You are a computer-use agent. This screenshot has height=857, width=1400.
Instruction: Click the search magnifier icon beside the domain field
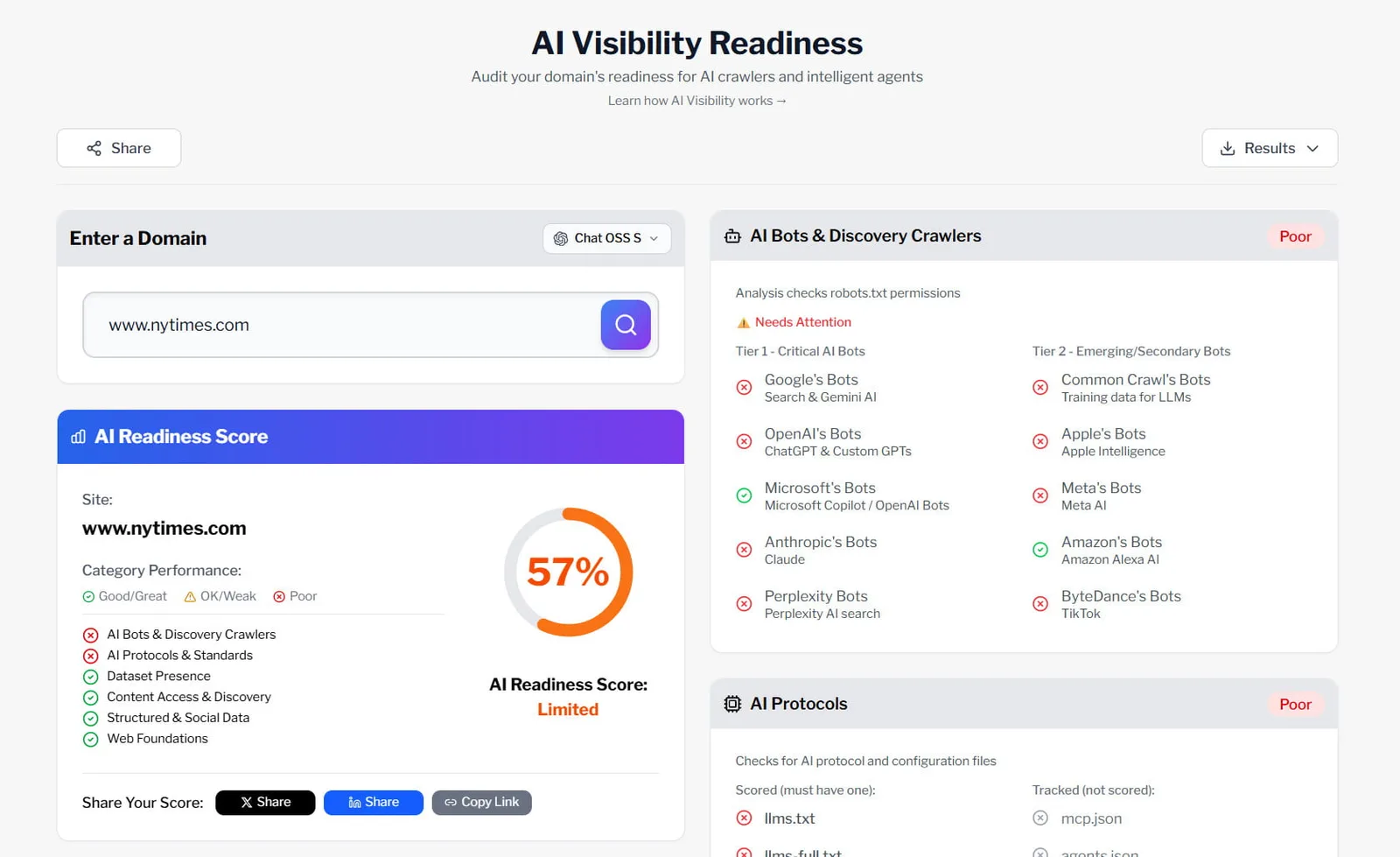tap(625, 325)
